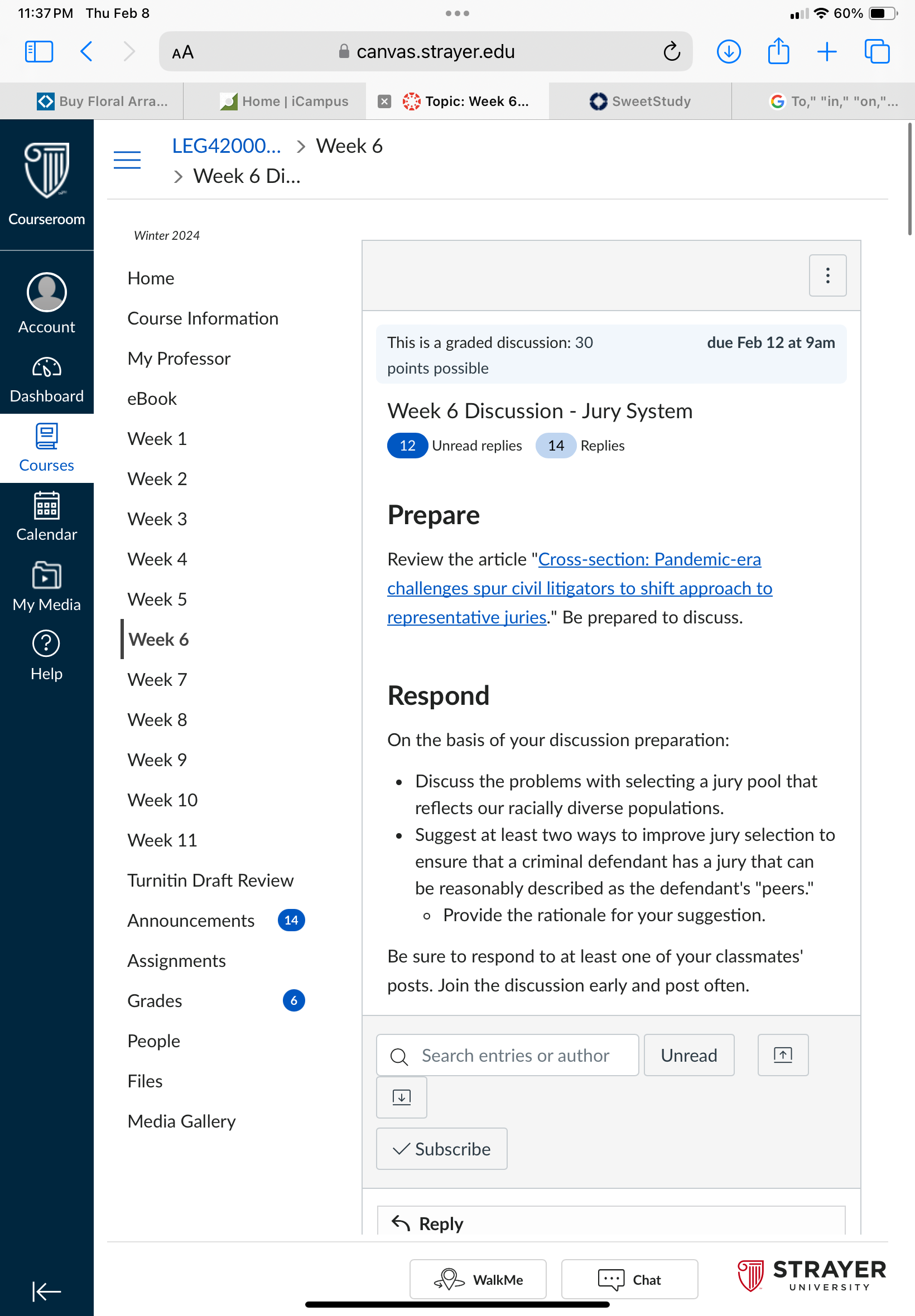Reload the canvas.strayer.edu page
915x1316 pixels.
click(671, 51)
